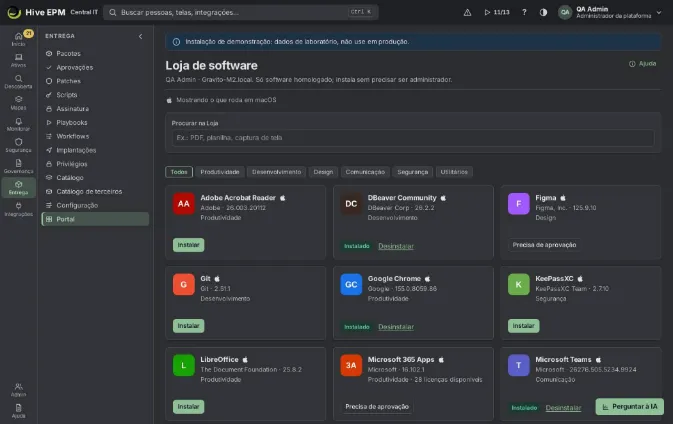Click the Ajuda link beside page title

point(643,64)
